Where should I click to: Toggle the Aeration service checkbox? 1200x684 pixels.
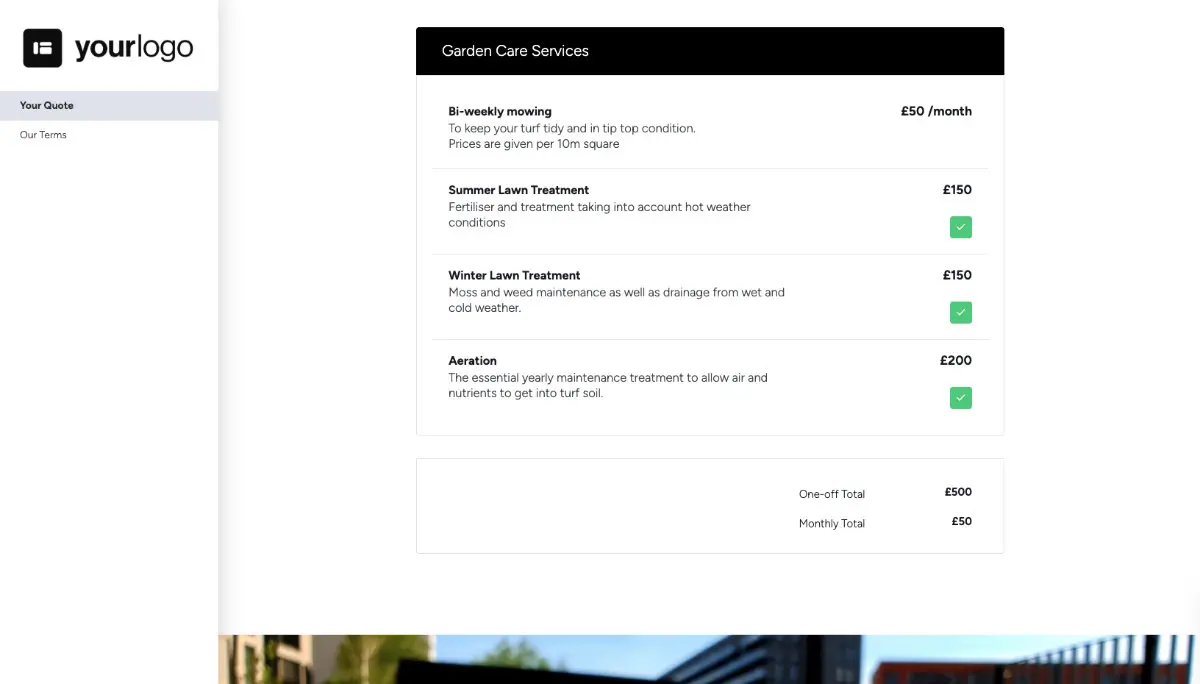(960, 397)
